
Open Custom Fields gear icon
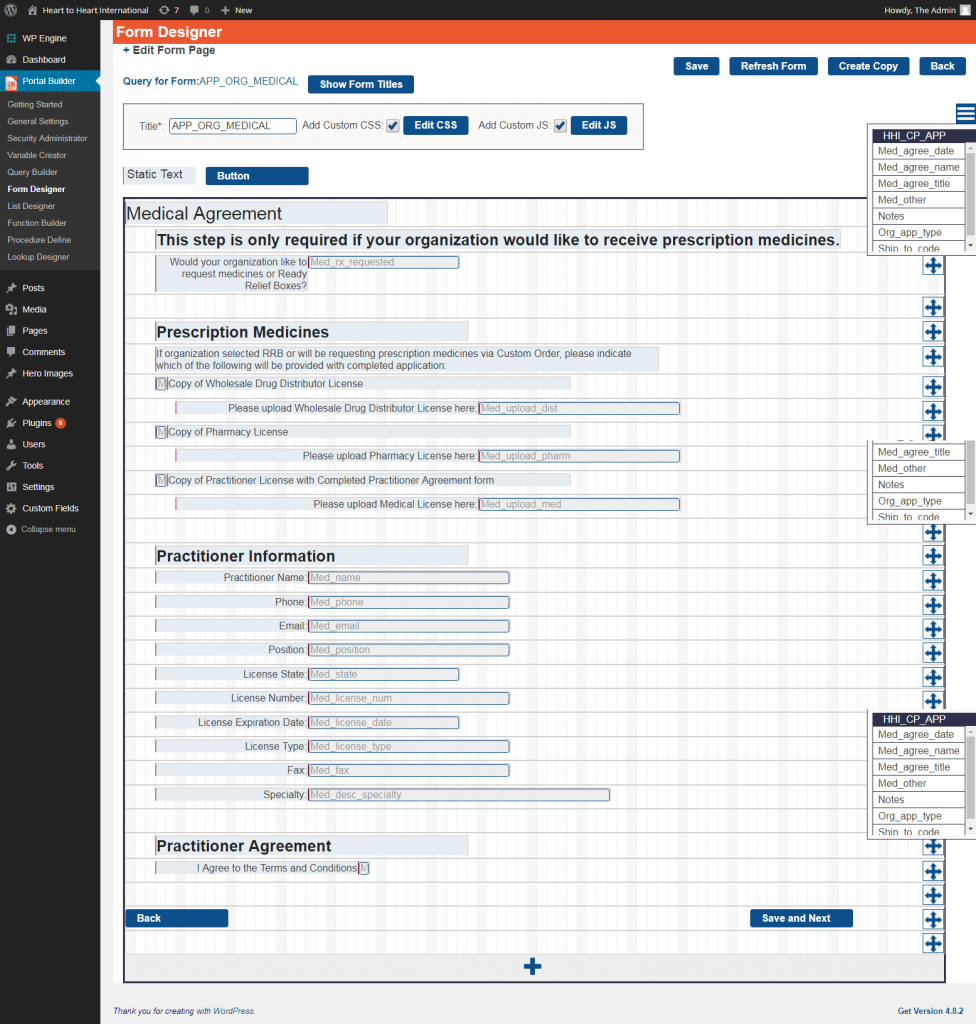(x=11, y=508)
